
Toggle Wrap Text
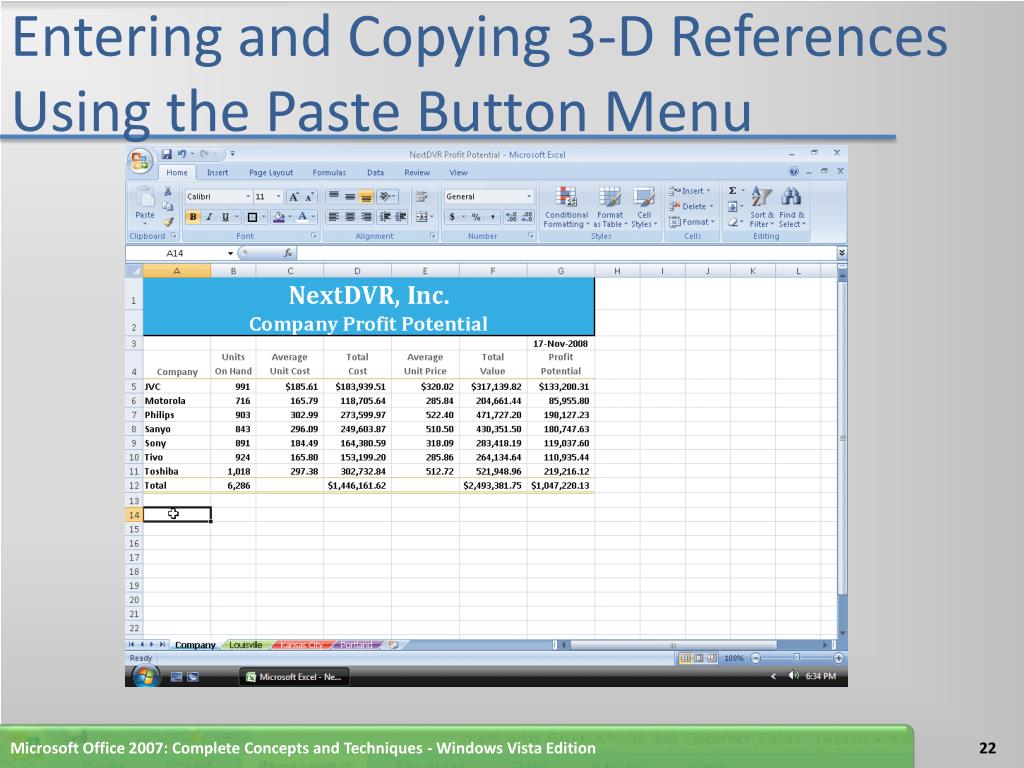point(421,196)
